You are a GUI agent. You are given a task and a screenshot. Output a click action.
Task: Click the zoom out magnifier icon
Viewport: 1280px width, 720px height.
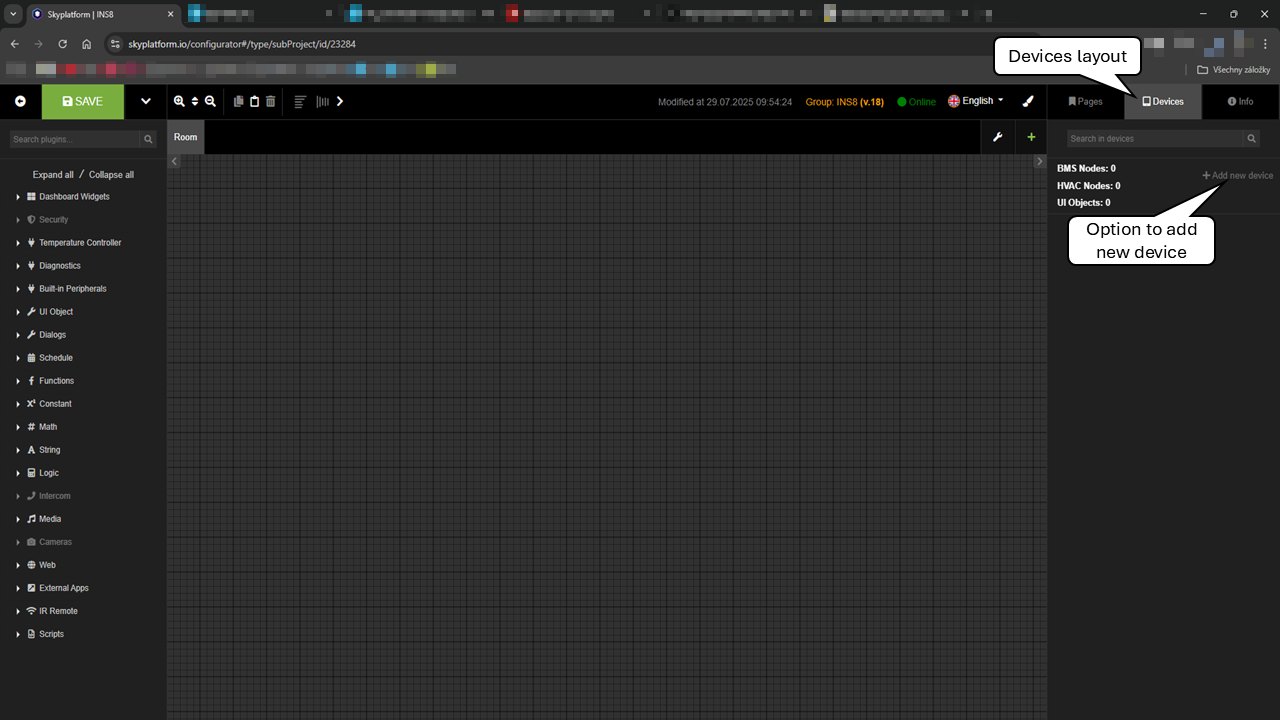point(210,101)
